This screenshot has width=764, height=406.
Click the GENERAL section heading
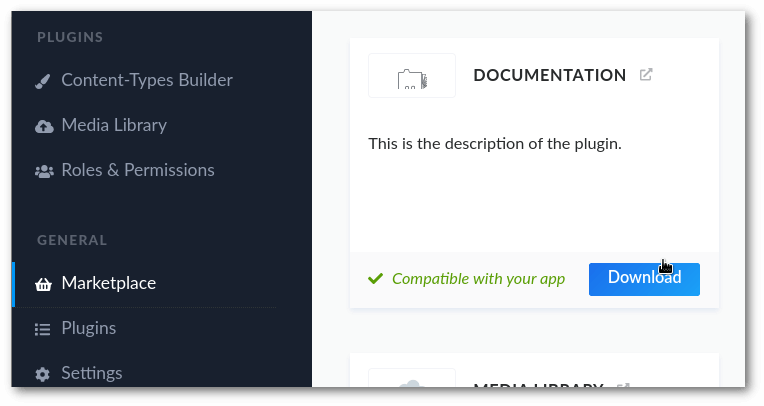point(72,240)
